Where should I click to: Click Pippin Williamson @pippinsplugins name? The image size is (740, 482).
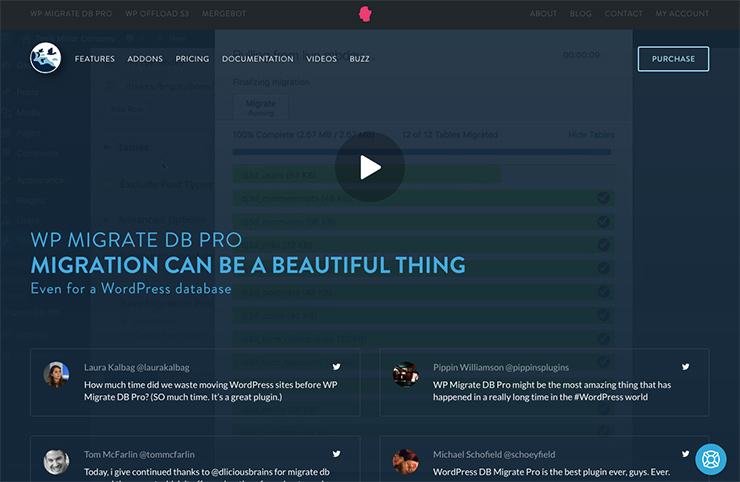[501, 367]
